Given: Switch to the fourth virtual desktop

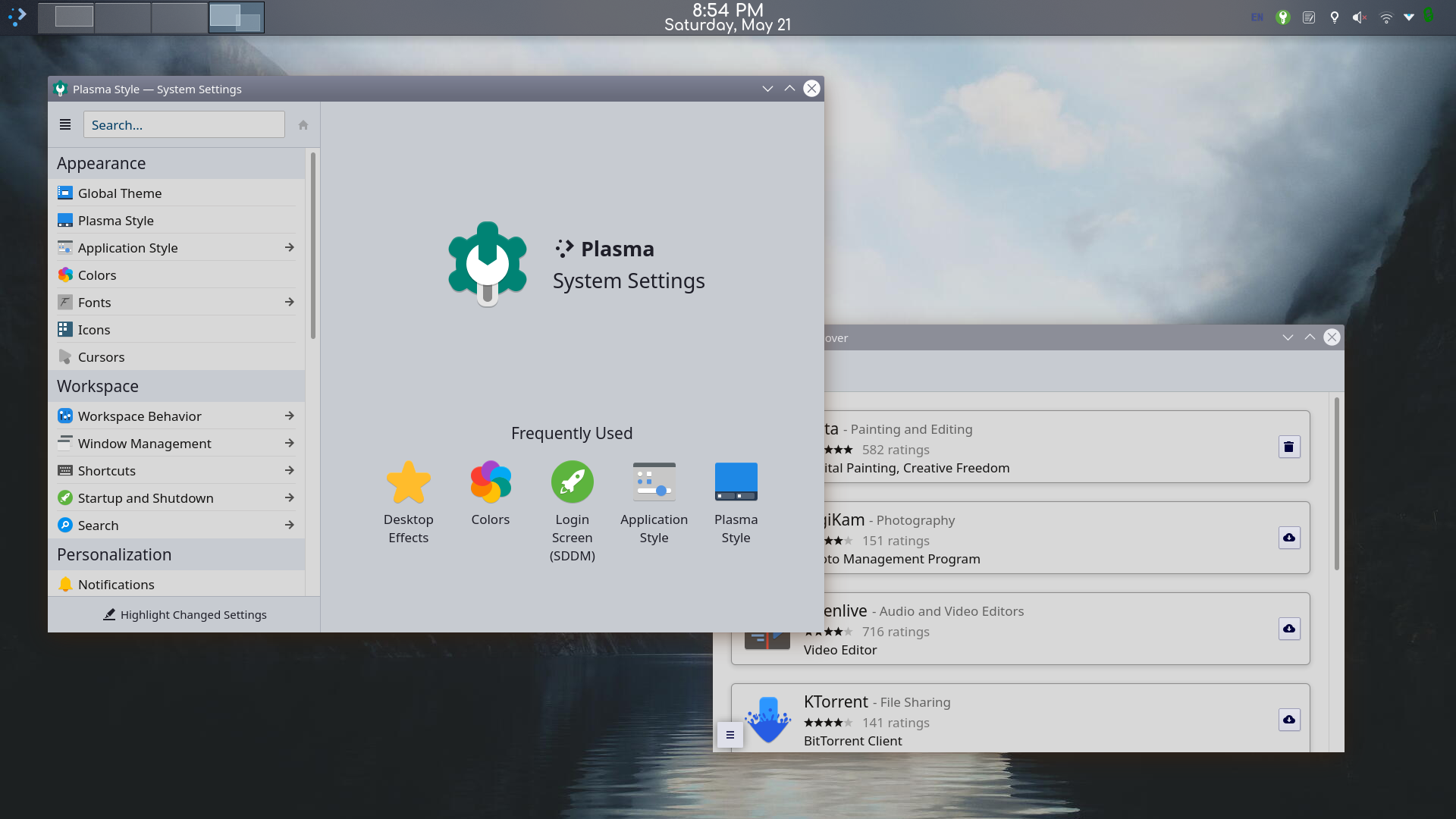Looking at the screenshot, I should point(237,17).
